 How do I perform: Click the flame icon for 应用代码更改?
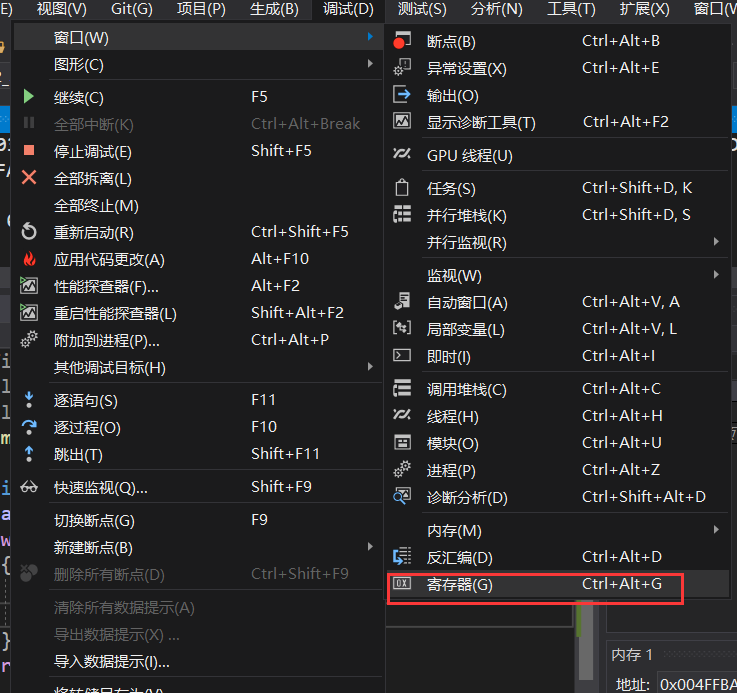[29, 259]
